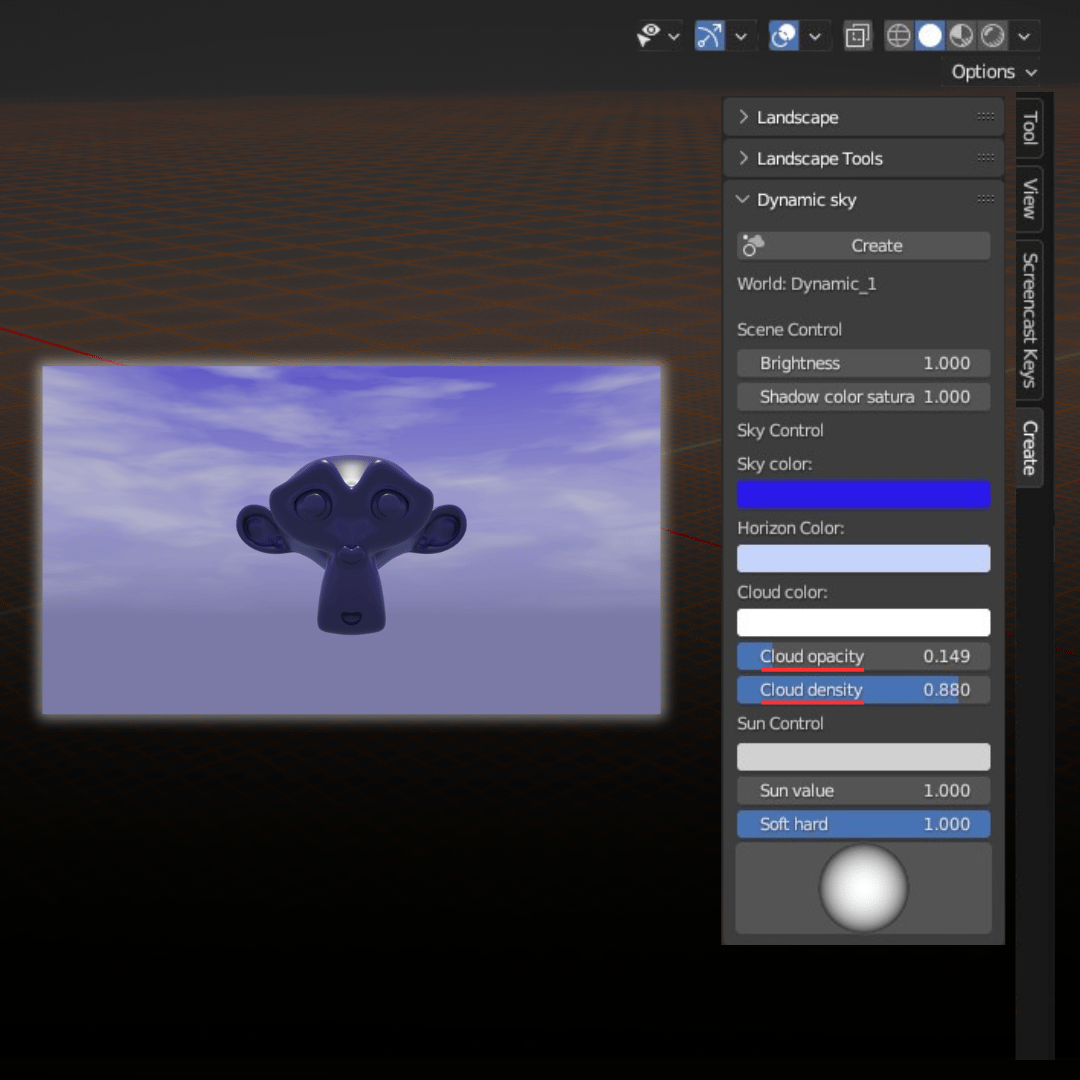Click the 'World: Dynamic_1' label
Screen dimensions: 1080x1080
coord(807,284)
